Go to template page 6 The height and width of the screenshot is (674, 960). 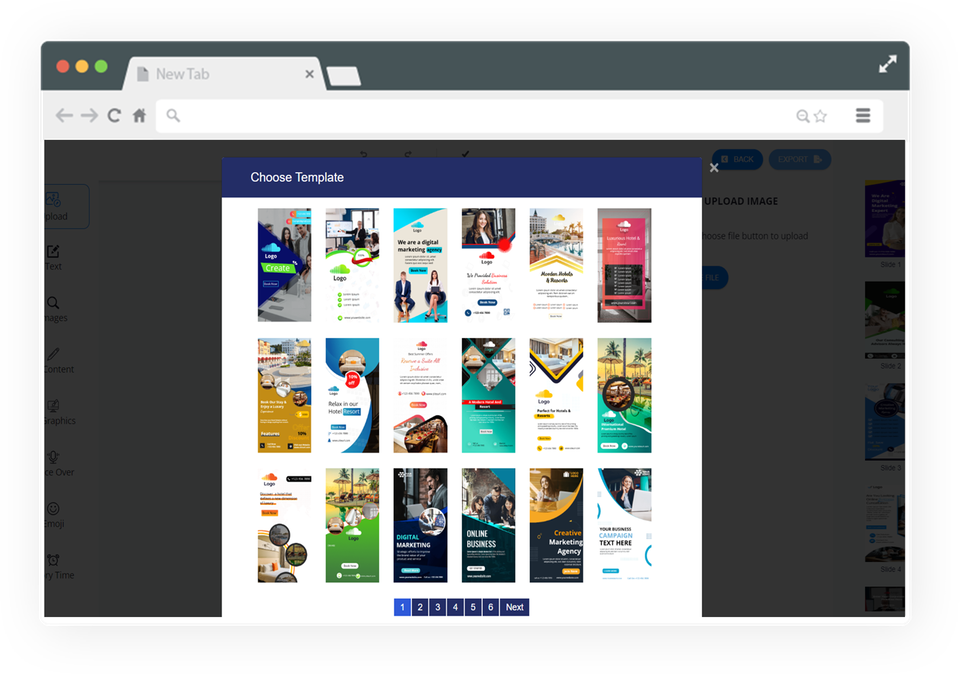[490, 607]
